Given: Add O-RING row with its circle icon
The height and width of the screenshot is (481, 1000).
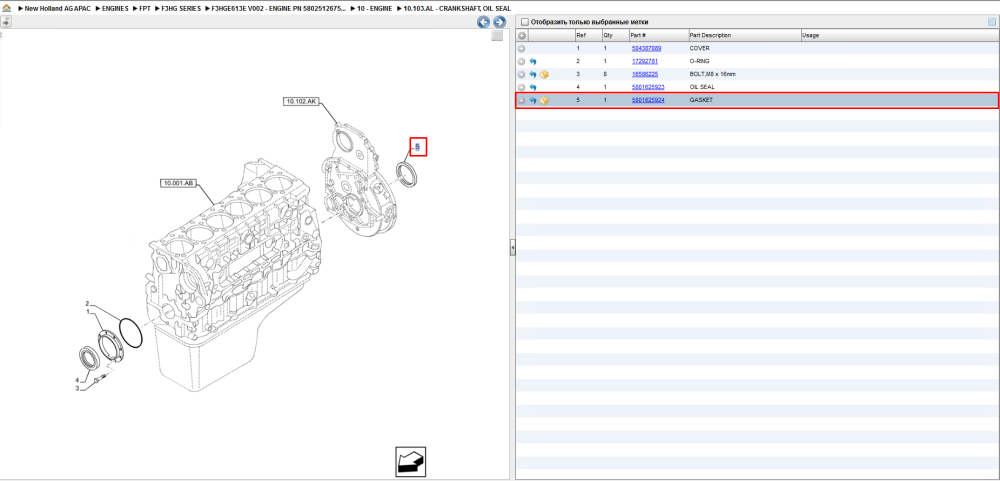Looking at the screenshot, I should pos(521,62).
